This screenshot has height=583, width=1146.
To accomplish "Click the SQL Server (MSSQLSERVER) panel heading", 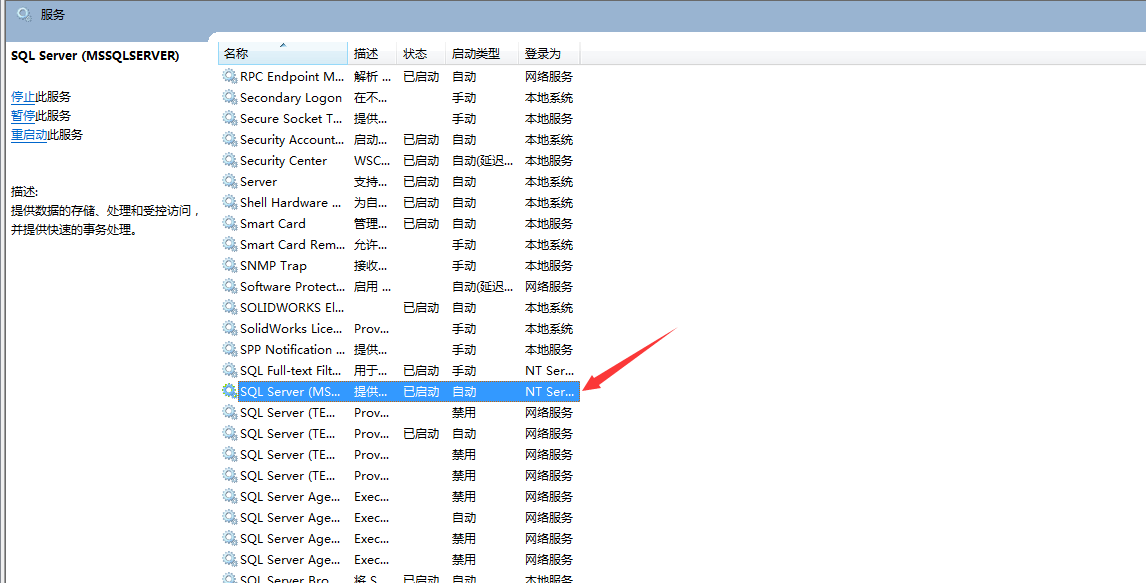I will pyautogui.click(x=95, y=56).
